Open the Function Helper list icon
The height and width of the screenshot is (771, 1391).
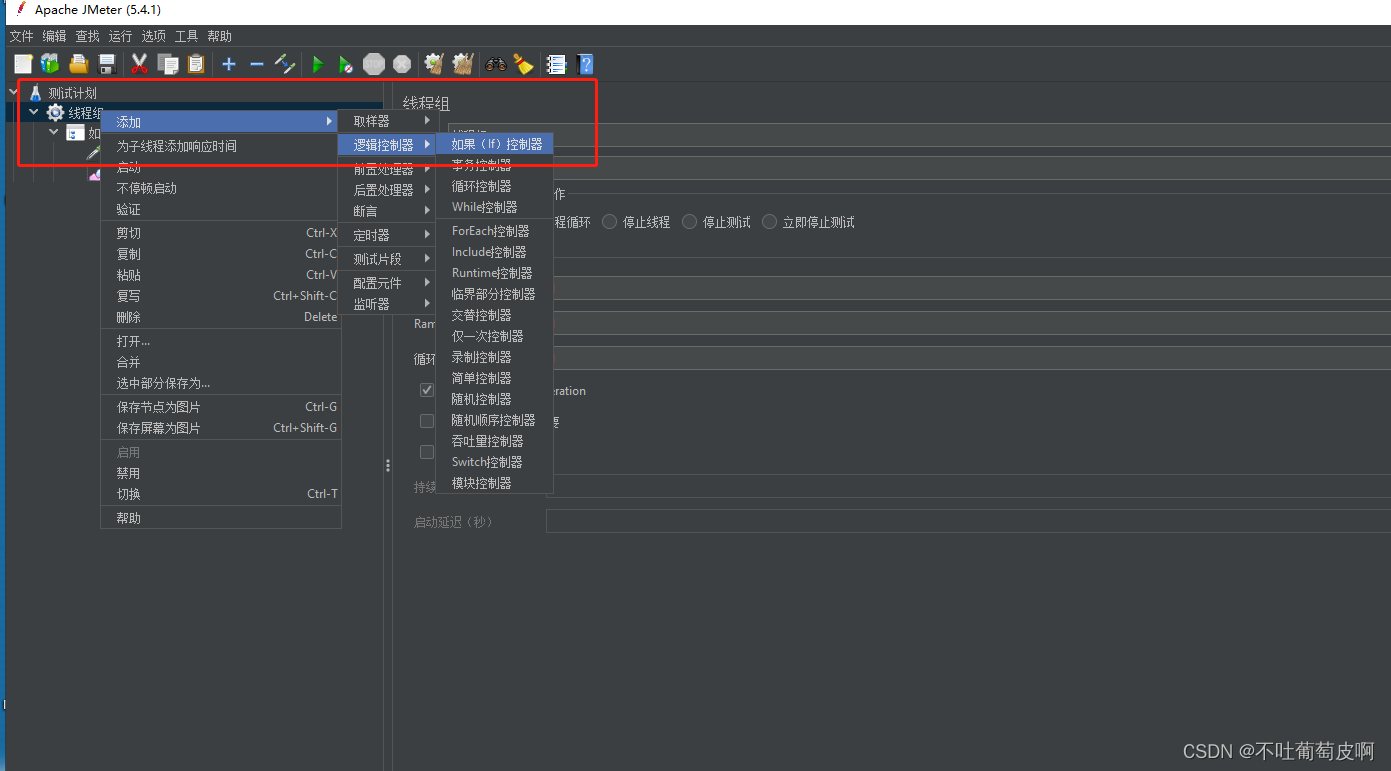(x=556, y=64)
